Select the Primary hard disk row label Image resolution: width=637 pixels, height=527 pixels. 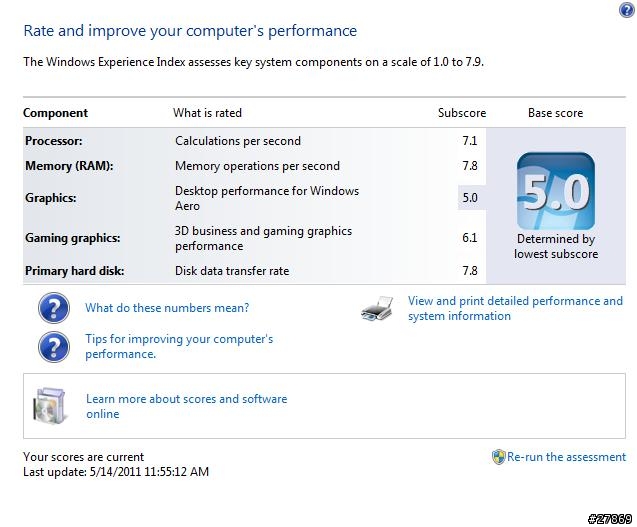(x=75, y=271)
